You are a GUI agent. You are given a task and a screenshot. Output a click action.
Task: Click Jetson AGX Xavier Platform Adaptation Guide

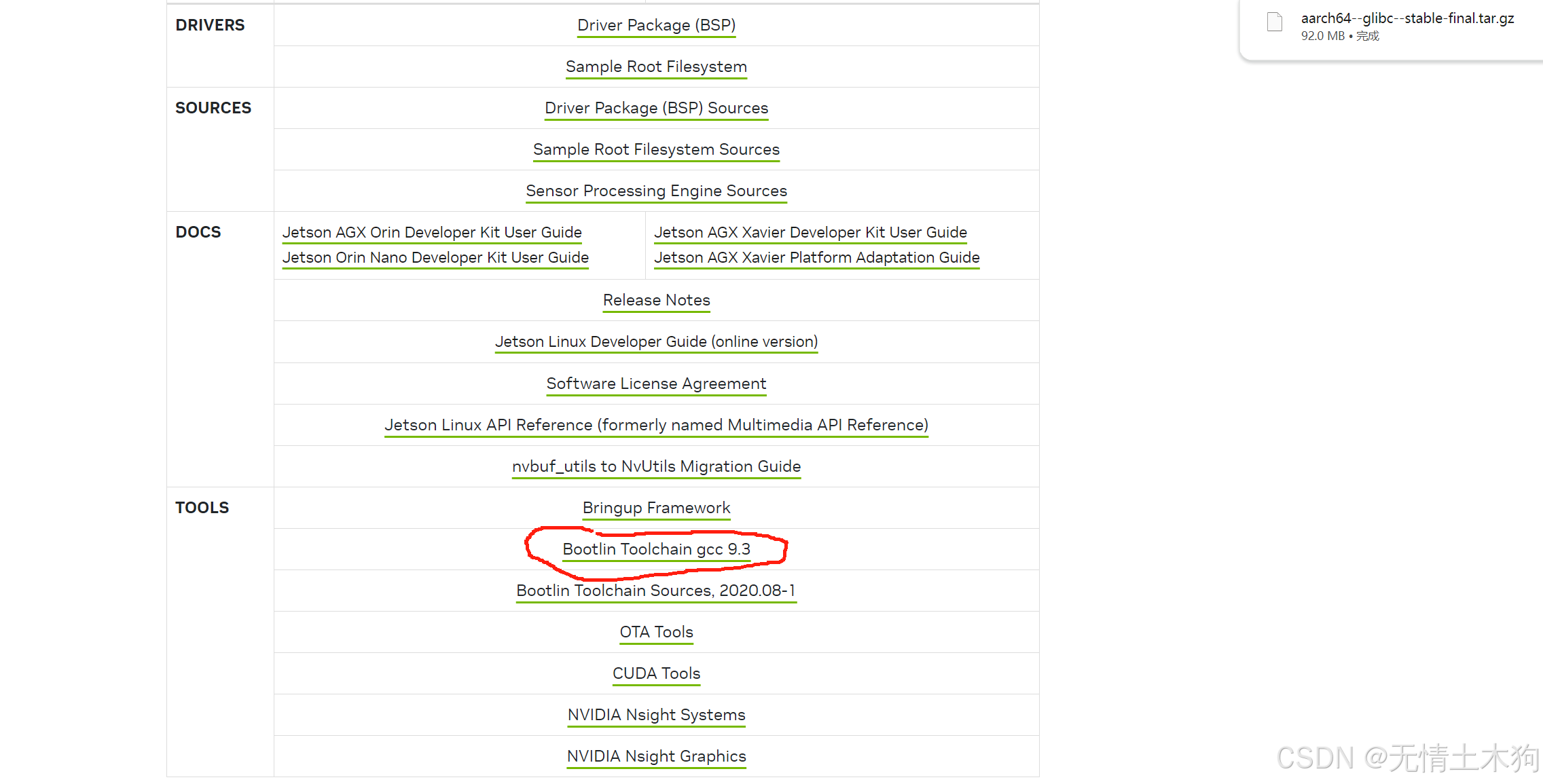point(816,257)
